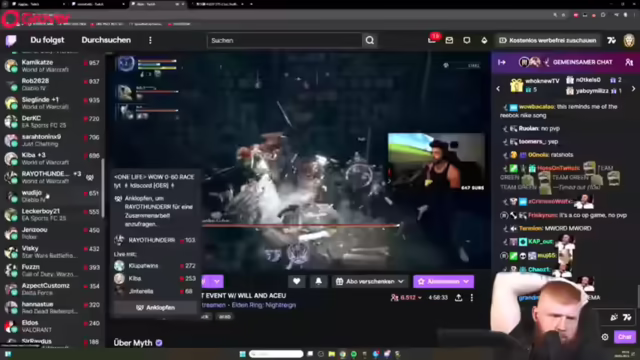Click the Anklopfen button

[x=155, y=307]
